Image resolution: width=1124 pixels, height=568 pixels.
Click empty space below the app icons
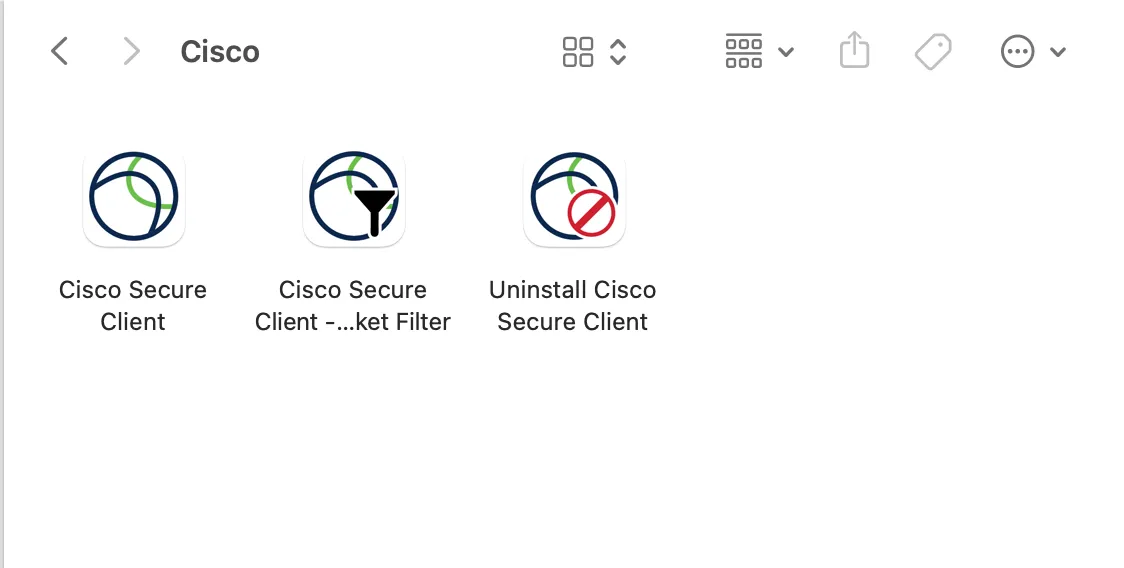(x=560, y=460)
